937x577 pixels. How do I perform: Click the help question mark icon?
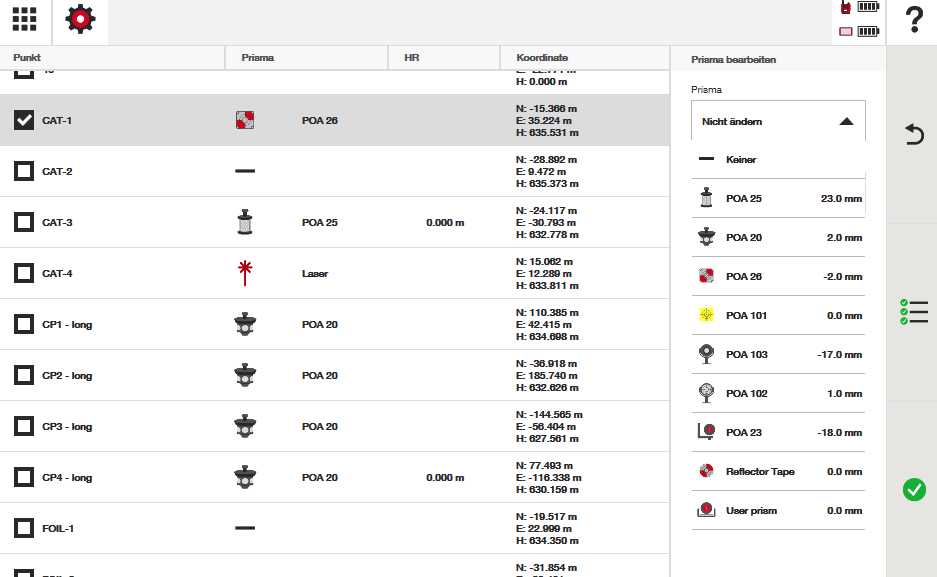pyautogui.click(x=914, y=21)
